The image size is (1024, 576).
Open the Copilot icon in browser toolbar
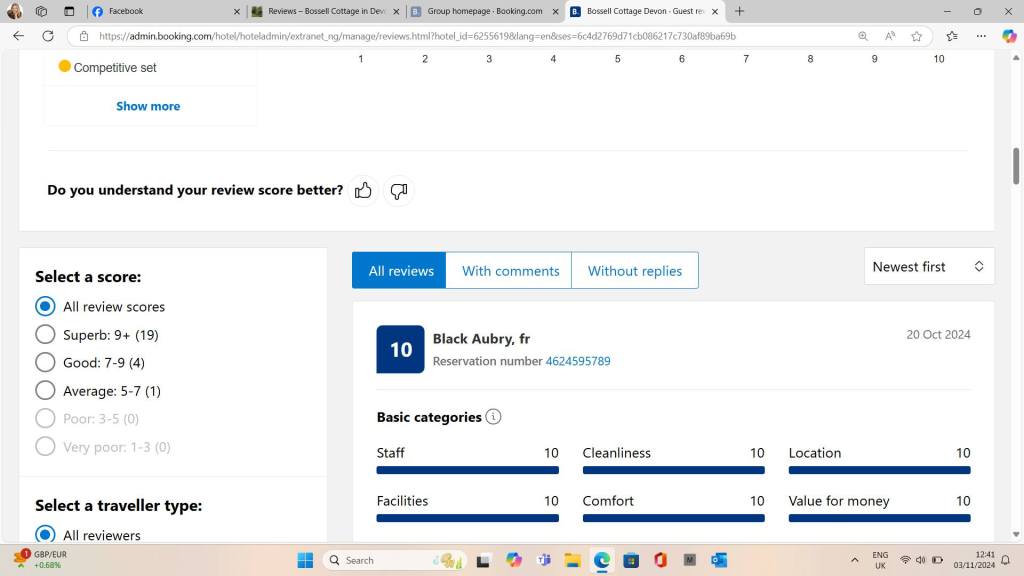coord(1009,36)
